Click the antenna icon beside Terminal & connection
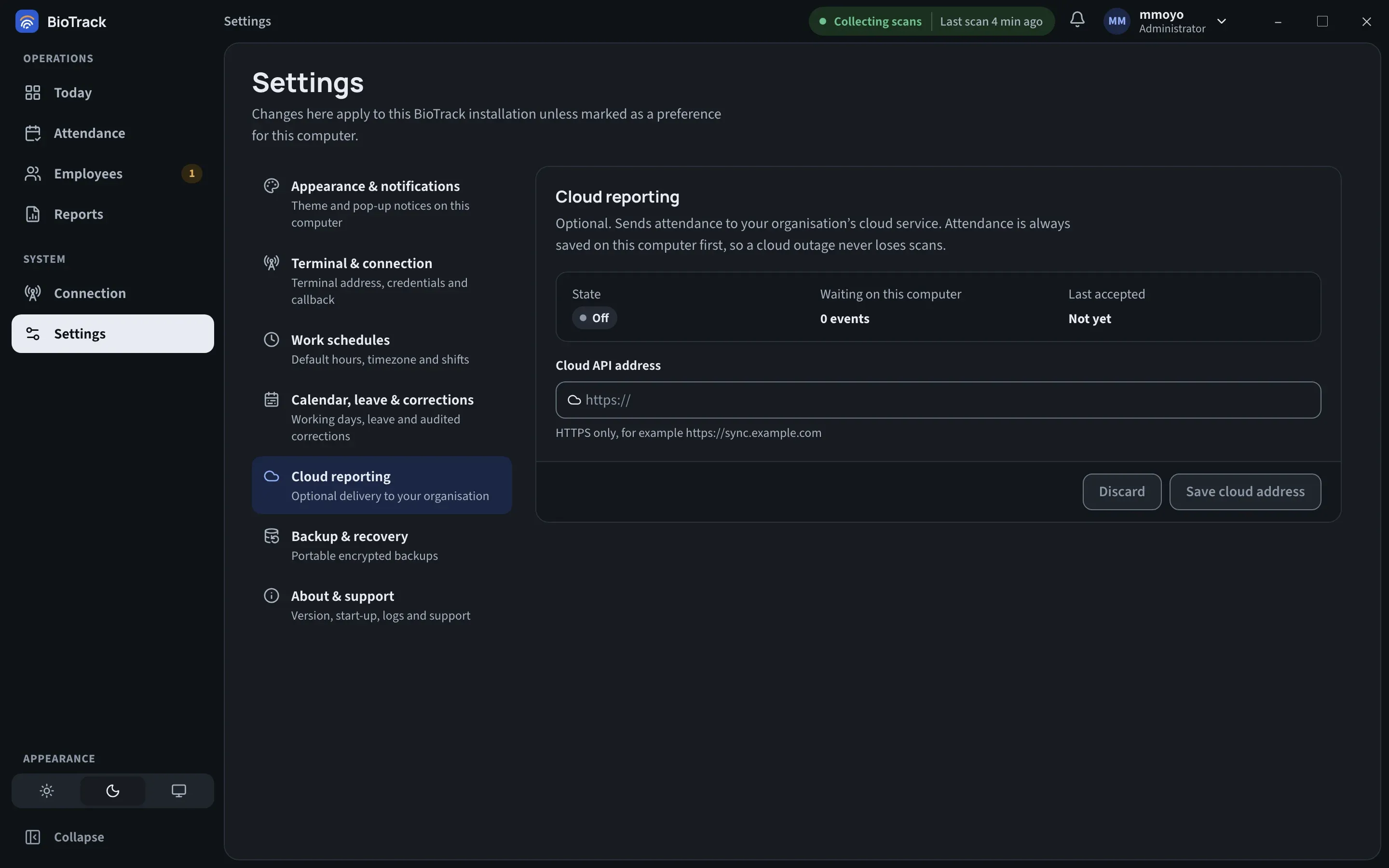 pyautogui.click(x=272, y=263)
